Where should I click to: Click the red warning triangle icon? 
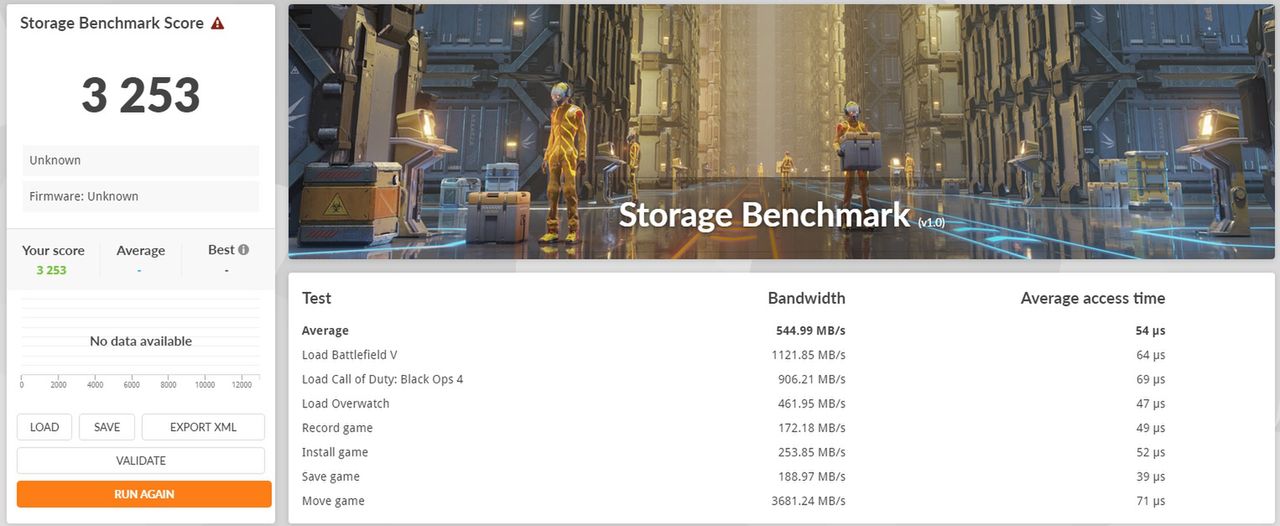click(218, 23)
